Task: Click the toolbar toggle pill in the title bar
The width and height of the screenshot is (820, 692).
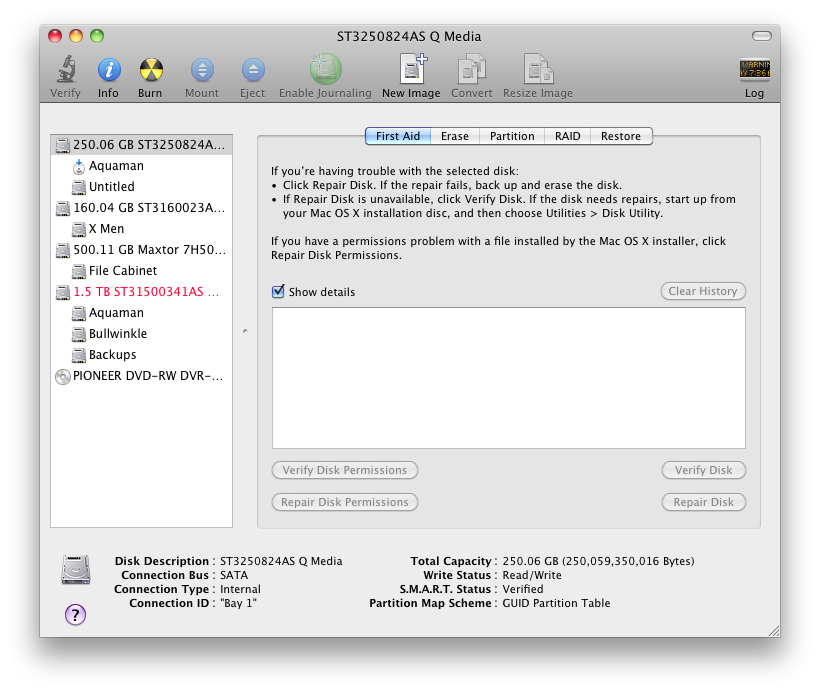Action: 761,36
